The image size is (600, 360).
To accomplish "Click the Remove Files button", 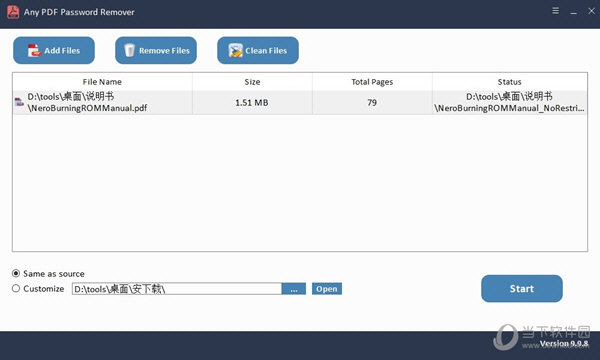I will (x=156, y=50).
